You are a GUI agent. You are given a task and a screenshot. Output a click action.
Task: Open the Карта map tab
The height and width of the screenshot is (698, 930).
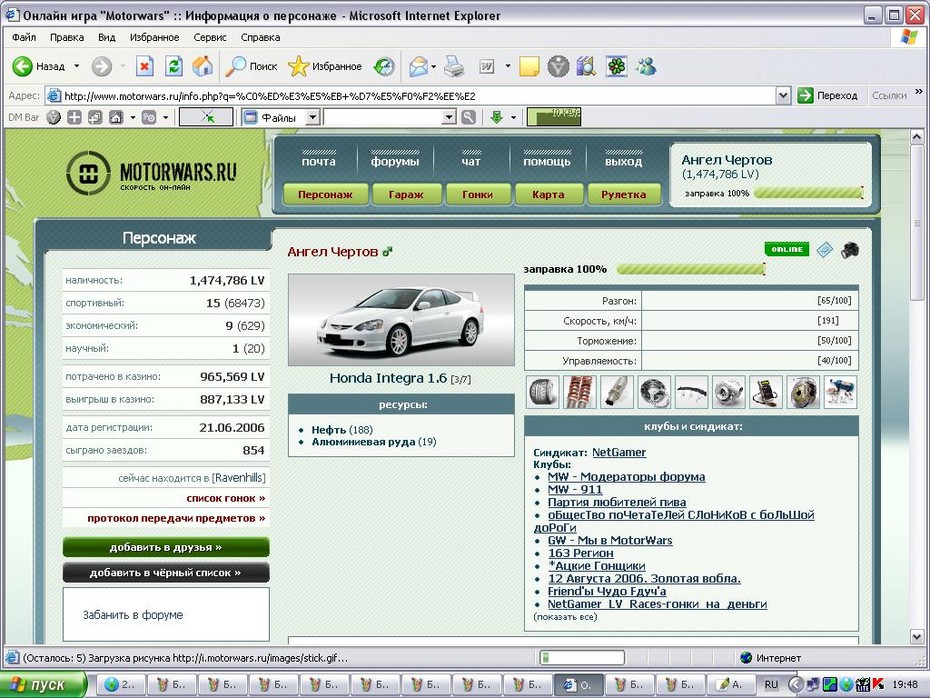(548, 195)
